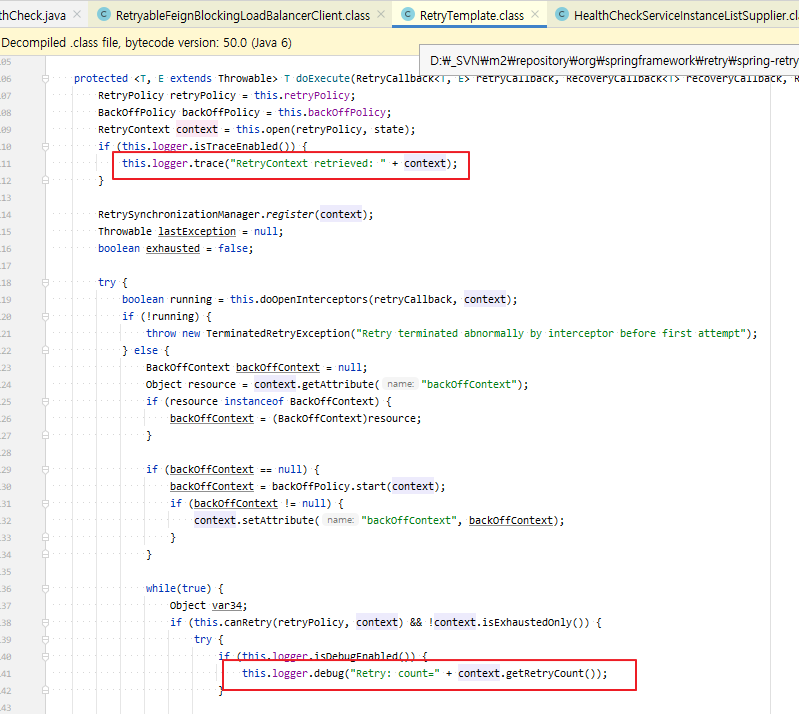799x714 pixels.
Task: Click 'name:' hint on the getAttribute line
Action: coord(400,384)
